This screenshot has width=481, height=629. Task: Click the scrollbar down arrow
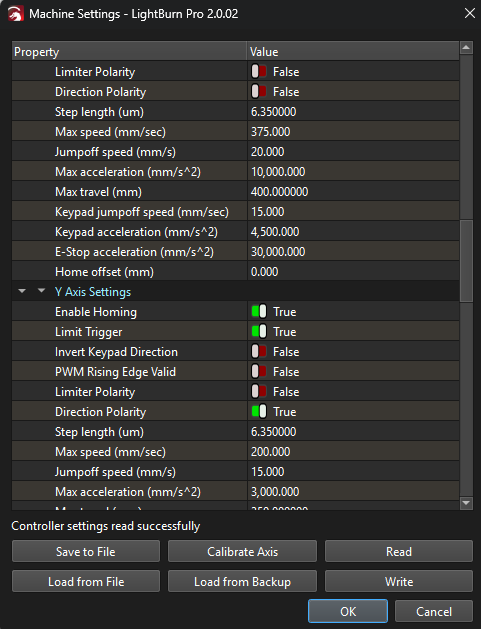pos(466,503)
